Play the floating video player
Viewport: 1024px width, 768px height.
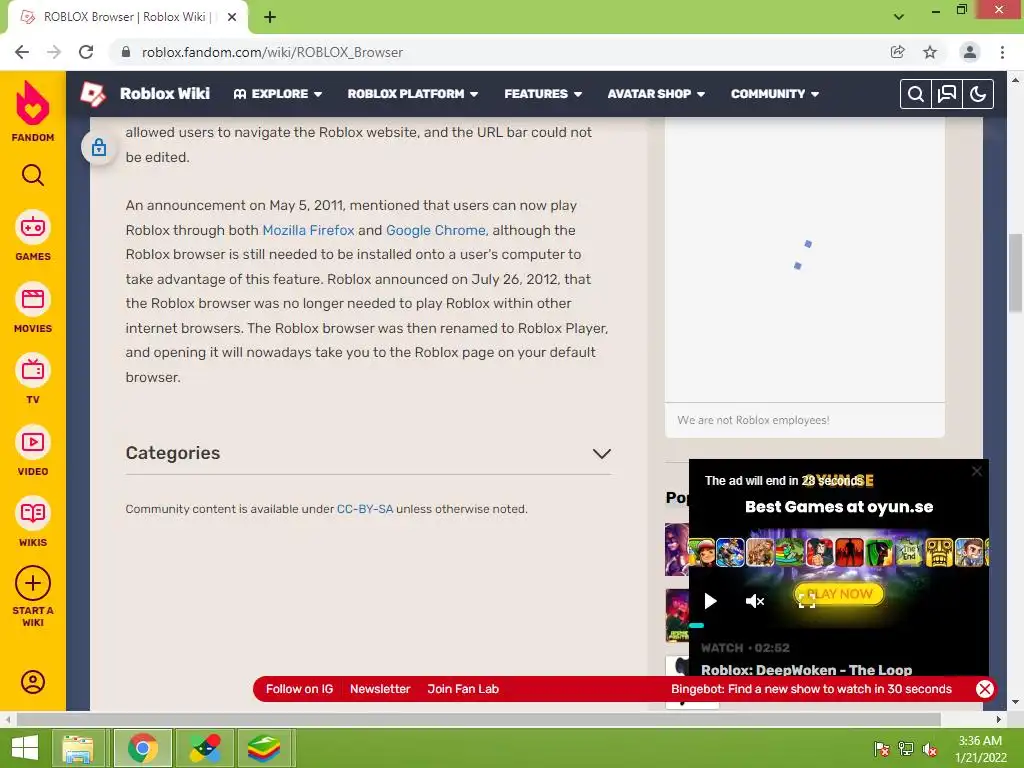[711, 601]
